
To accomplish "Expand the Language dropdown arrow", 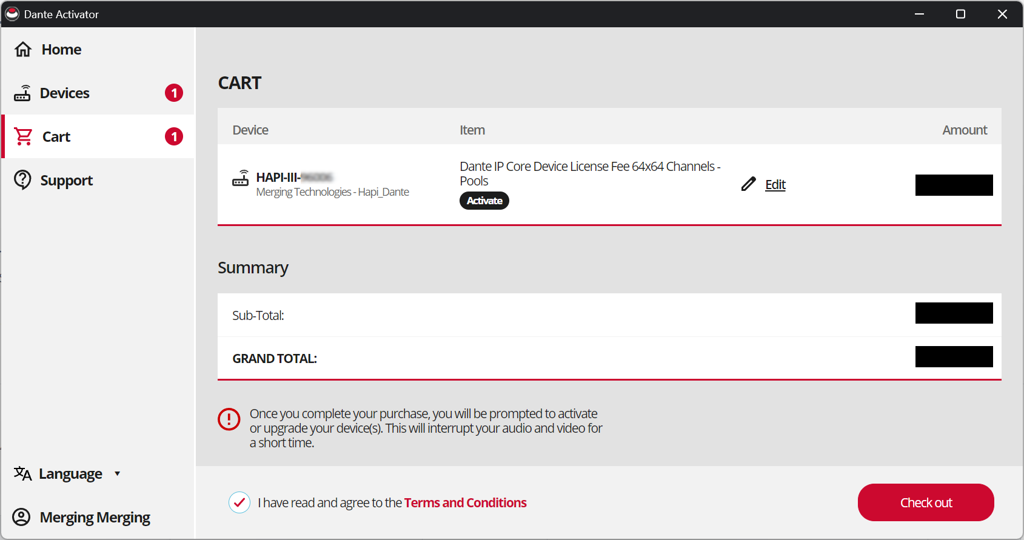I will coord(118,473).
